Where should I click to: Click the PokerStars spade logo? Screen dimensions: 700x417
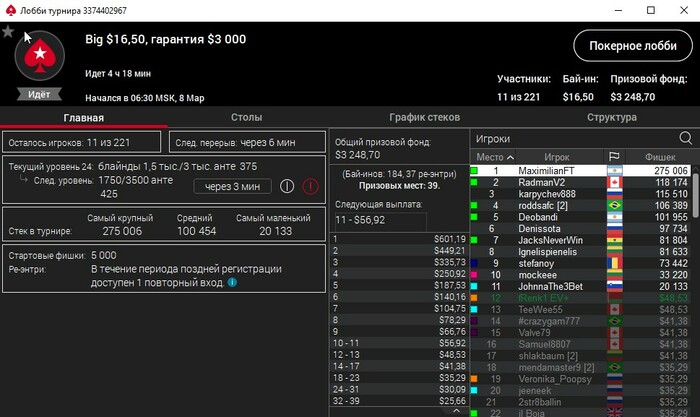pos(40,56)
